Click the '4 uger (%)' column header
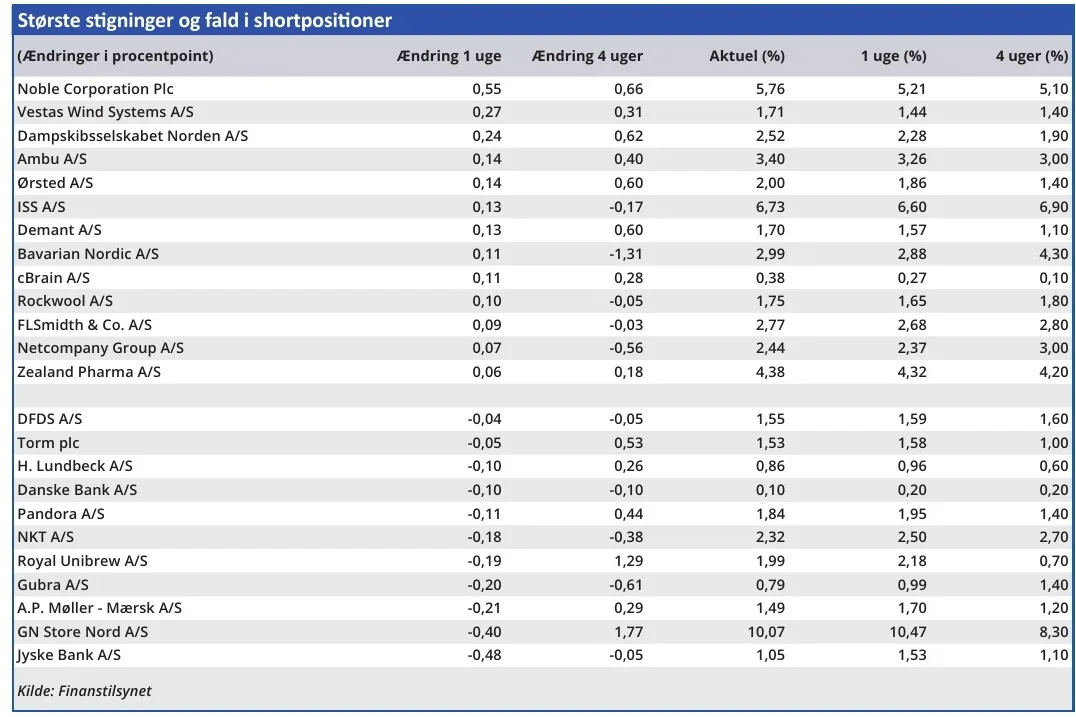1076x717 pixels. (x=1031, y=56)
